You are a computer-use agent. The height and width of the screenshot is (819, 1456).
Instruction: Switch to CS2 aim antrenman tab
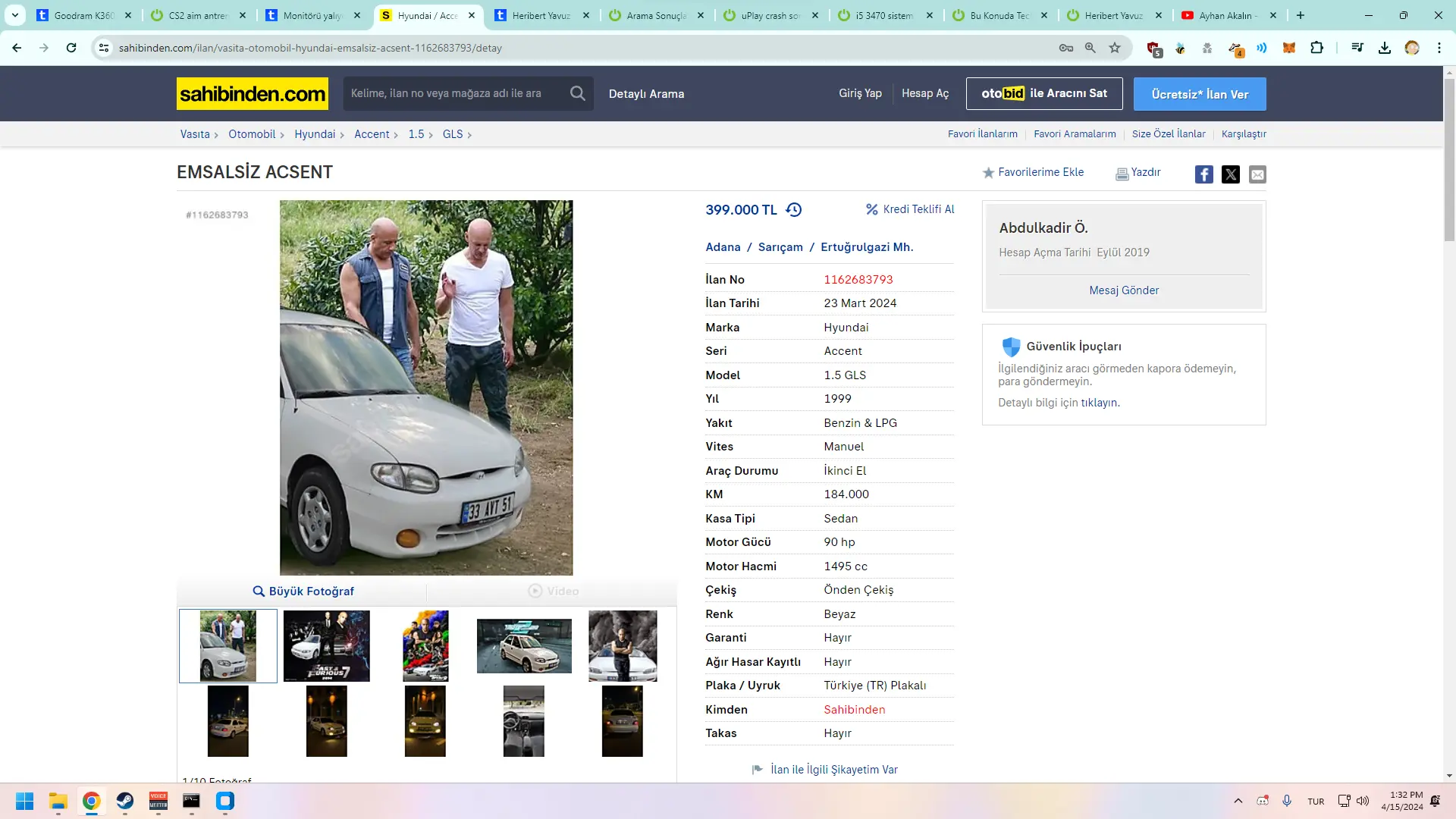[x=199, y=15]
